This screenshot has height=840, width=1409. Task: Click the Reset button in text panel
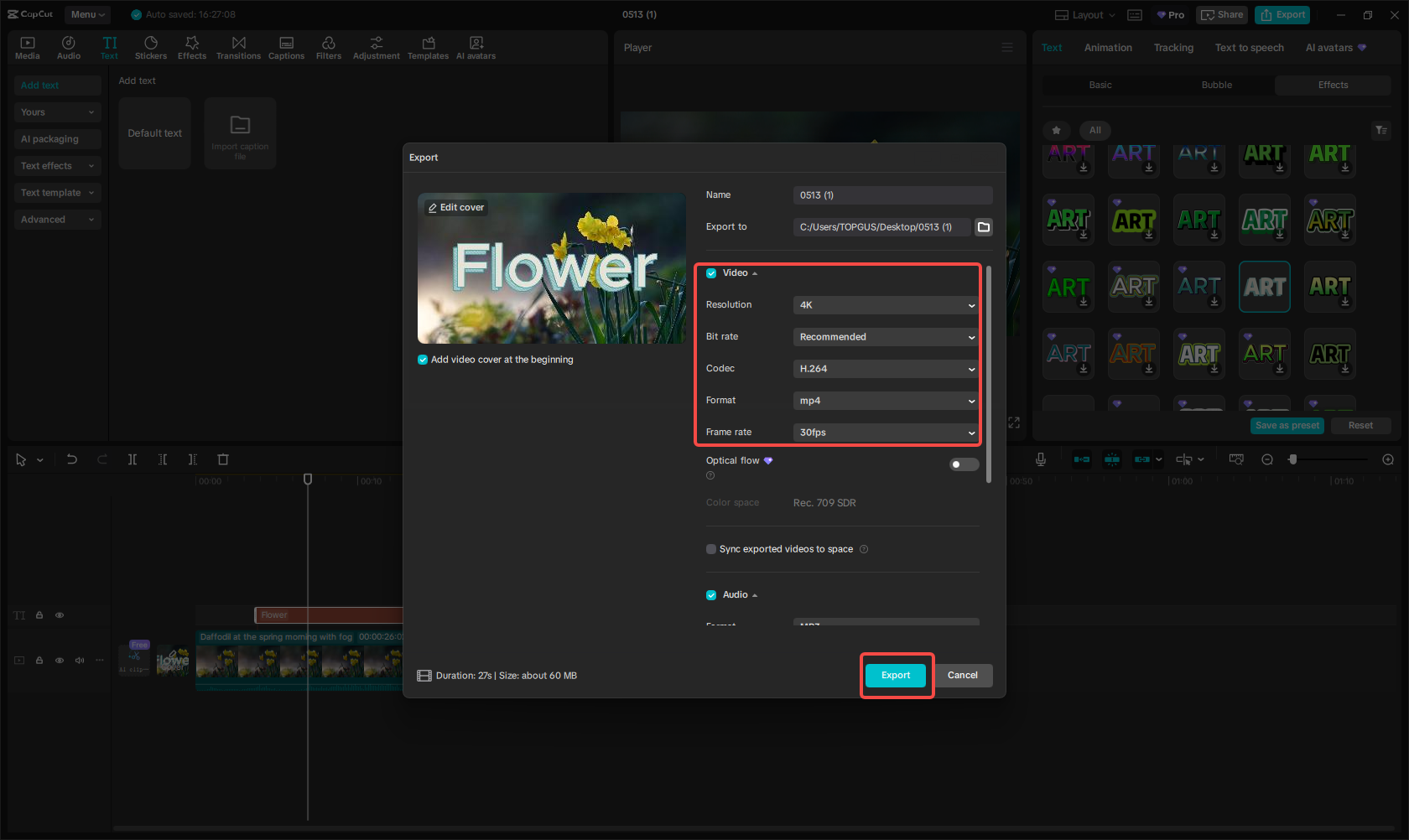[x=1360, y=426]
